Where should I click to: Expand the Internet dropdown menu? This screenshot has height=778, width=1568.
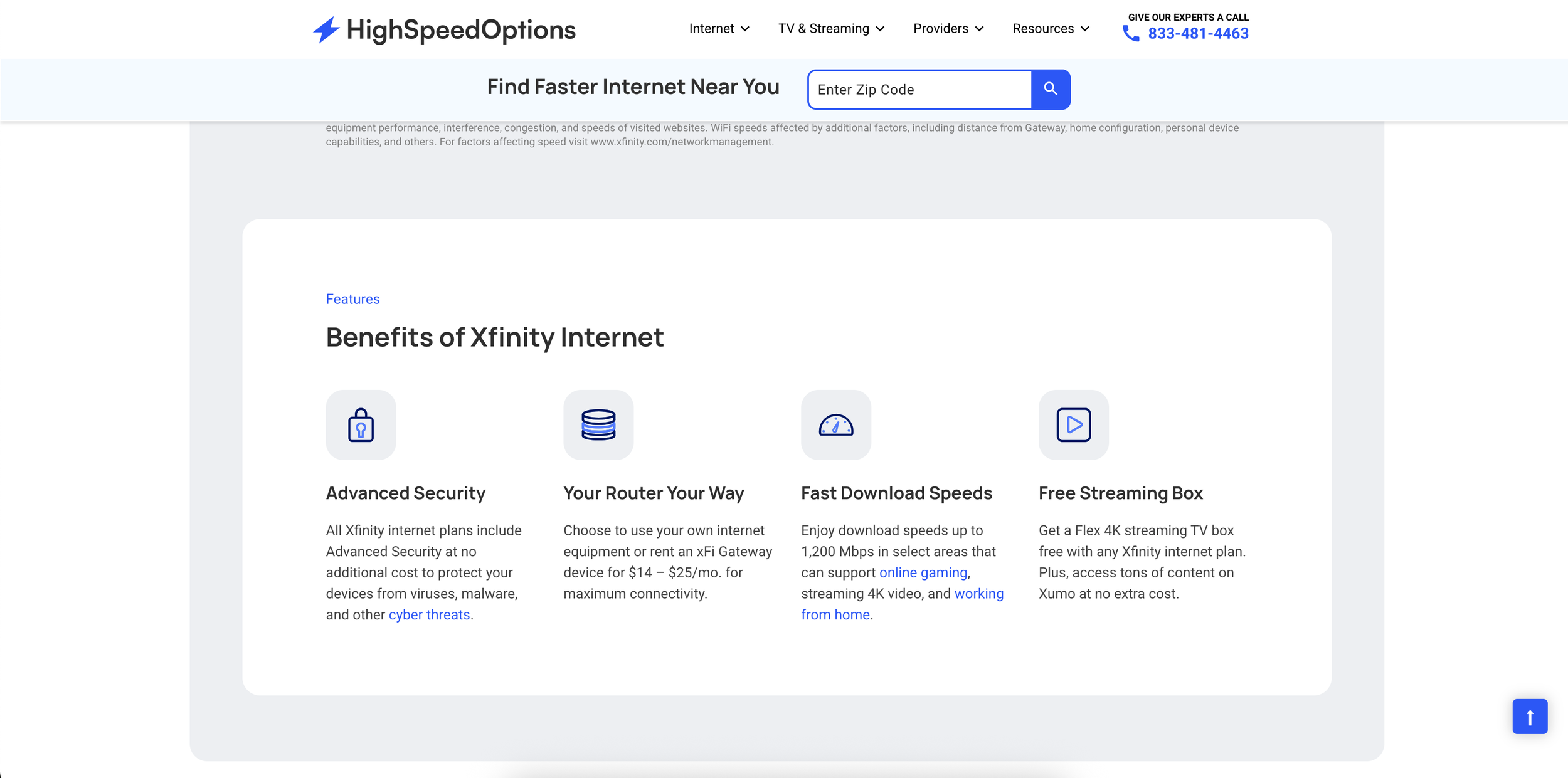tap(719, 29)
